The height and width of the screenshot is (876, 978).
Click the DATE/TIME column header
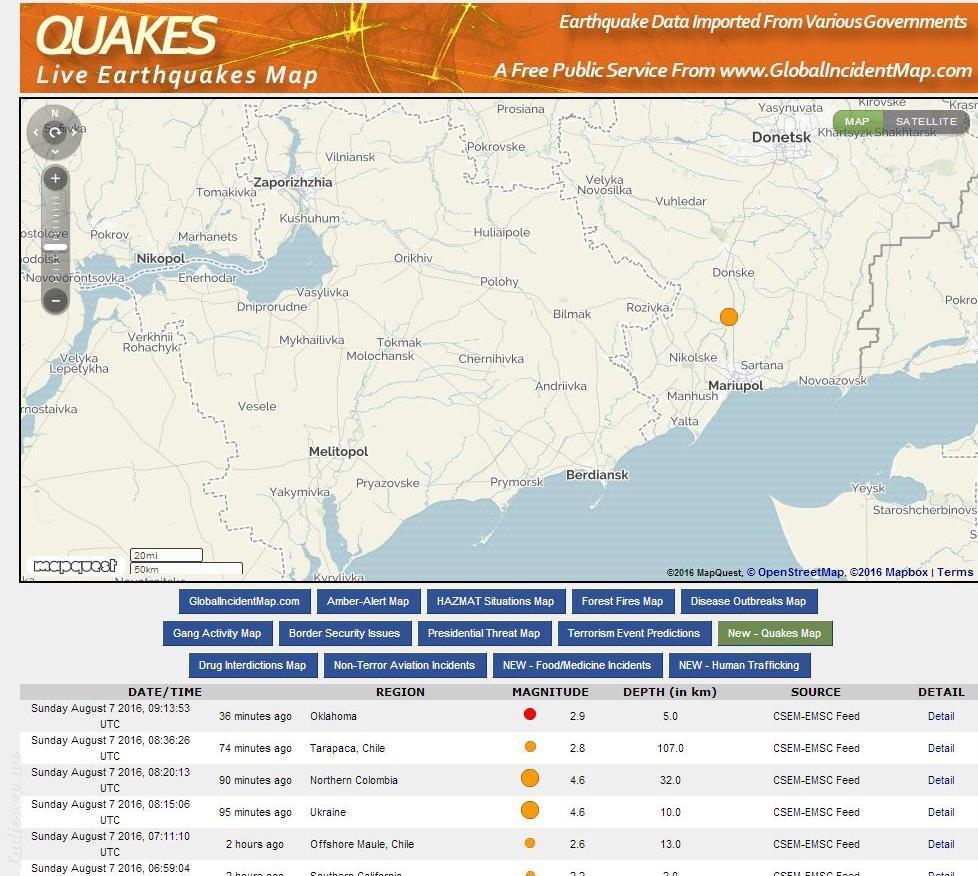click(165, 692)
